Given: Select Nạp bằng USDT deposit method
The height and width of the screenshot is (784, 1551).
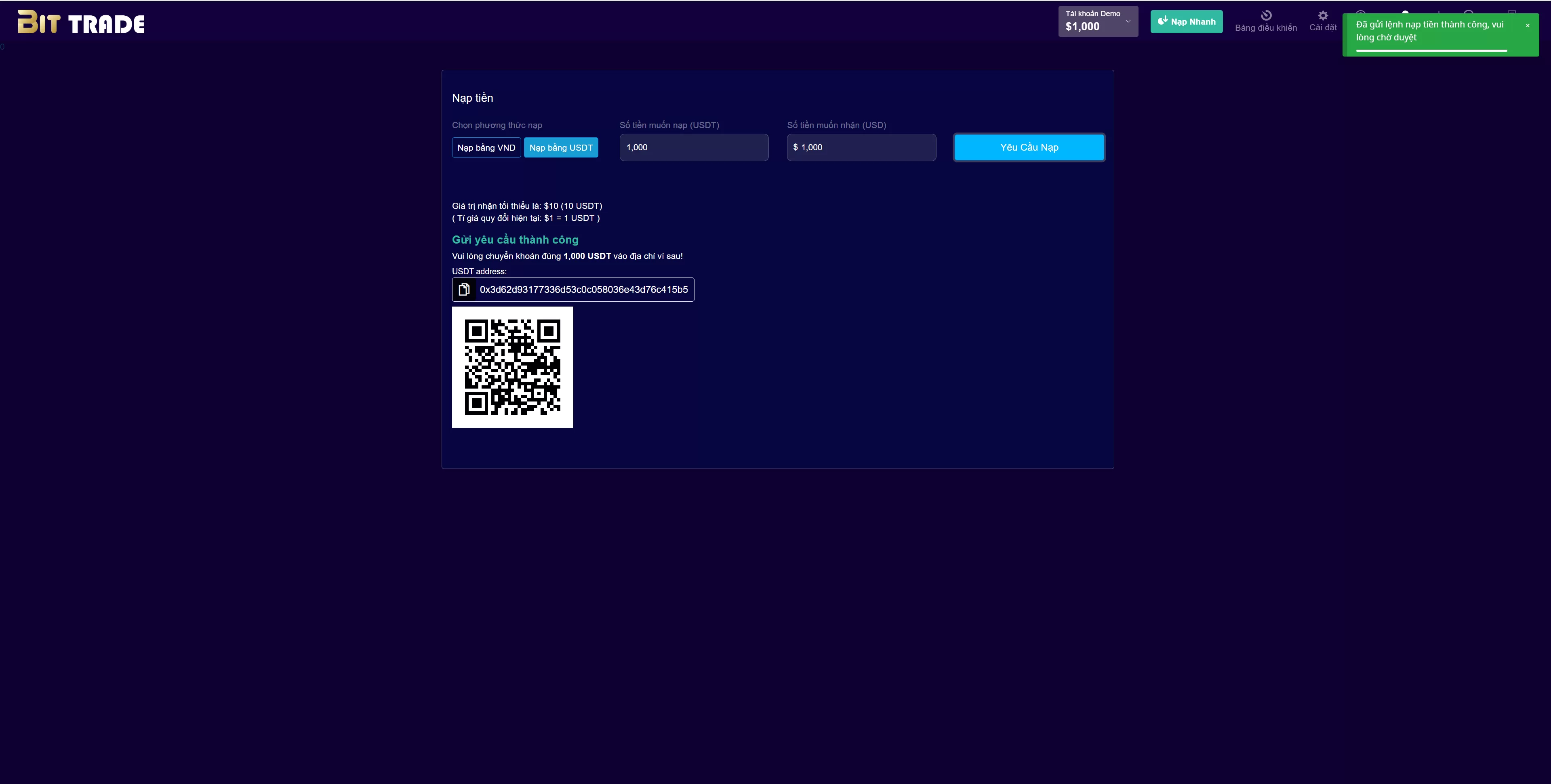Looking at the screenshot, I should (x=560, y=147).
